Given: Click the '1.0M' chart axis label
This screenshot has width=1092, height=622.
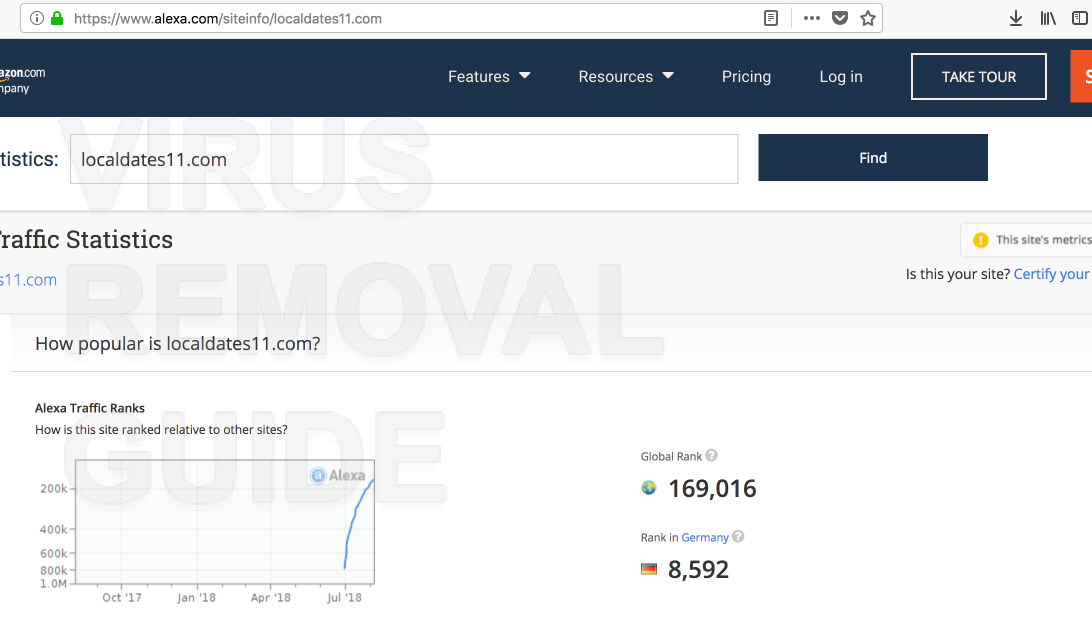Looking at the screenshot, I should coord(54,584).
